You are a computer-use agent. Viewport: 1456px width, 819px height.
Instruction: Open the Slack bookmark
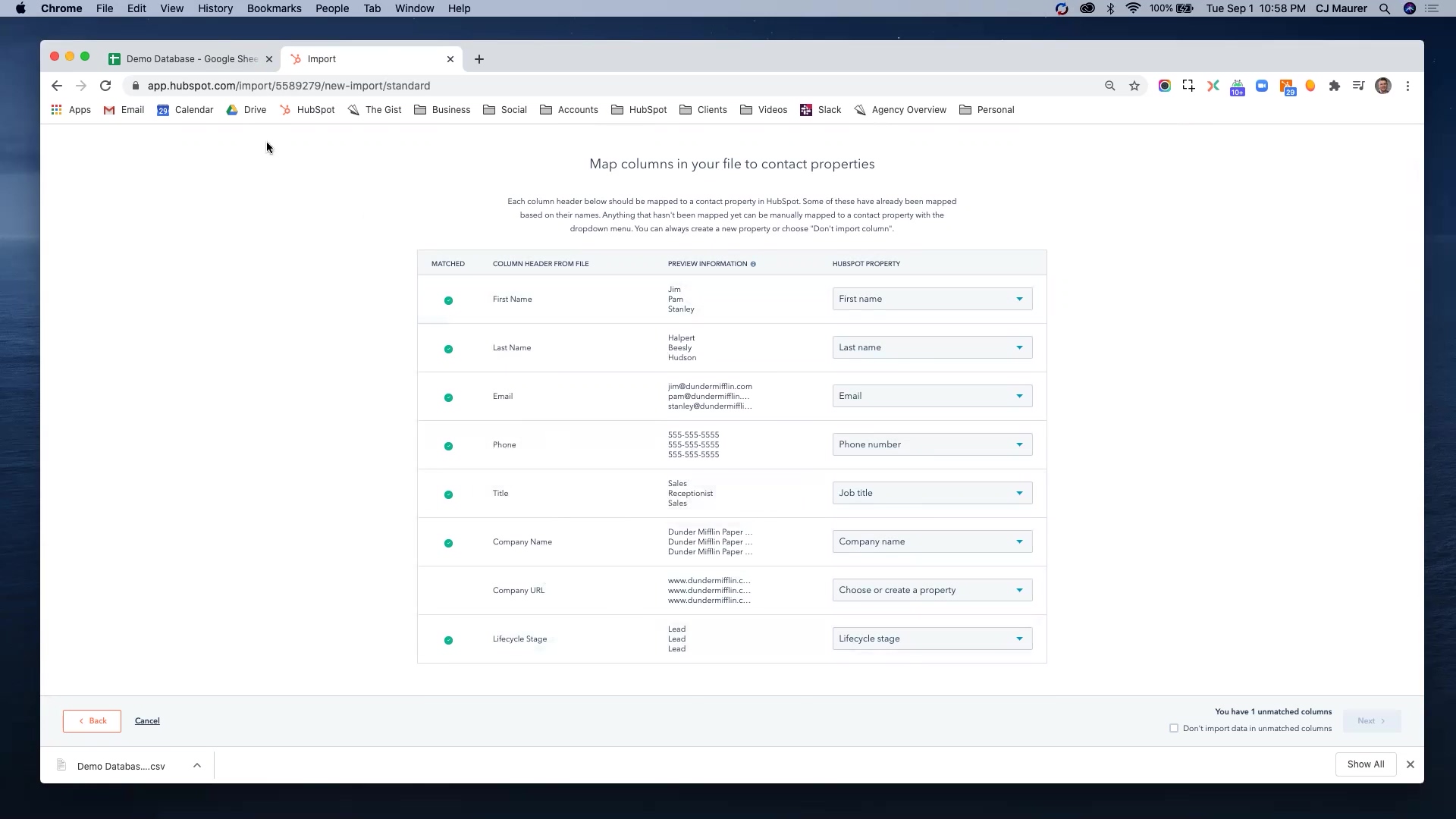click(x=821, y=110)
